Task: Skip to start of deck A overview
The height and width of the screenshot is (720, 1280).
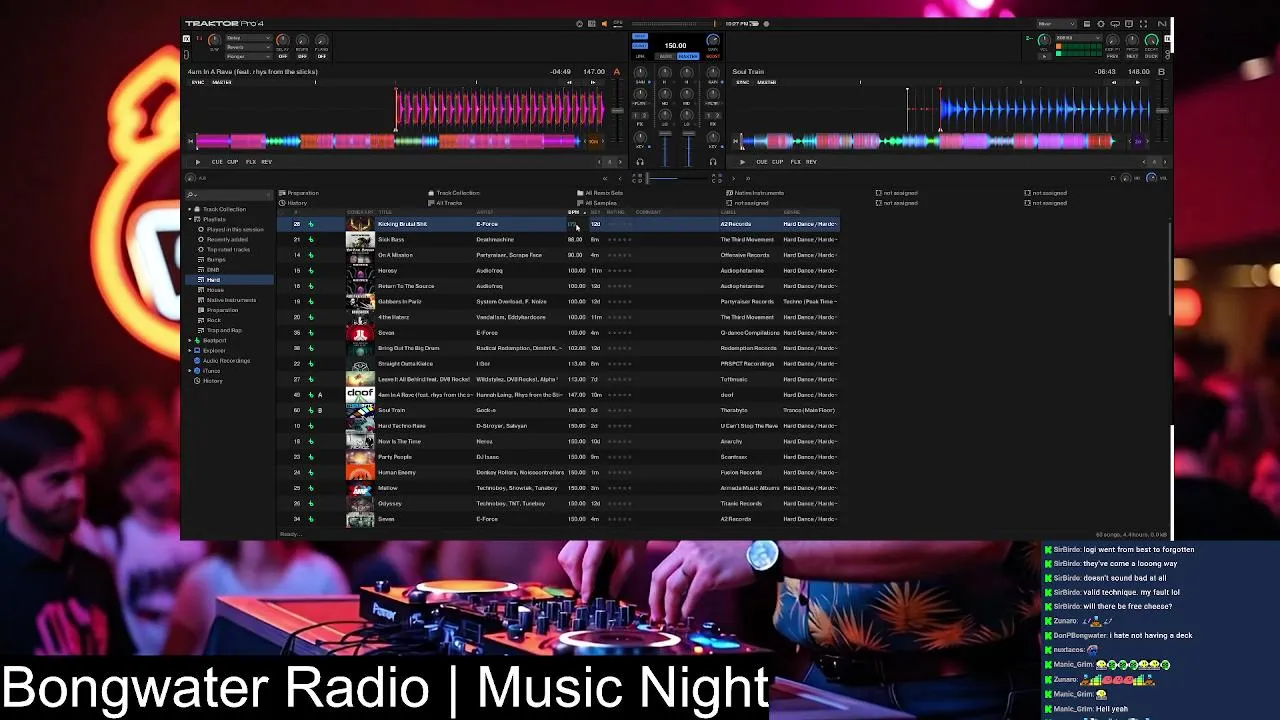Action: point(190,142)
